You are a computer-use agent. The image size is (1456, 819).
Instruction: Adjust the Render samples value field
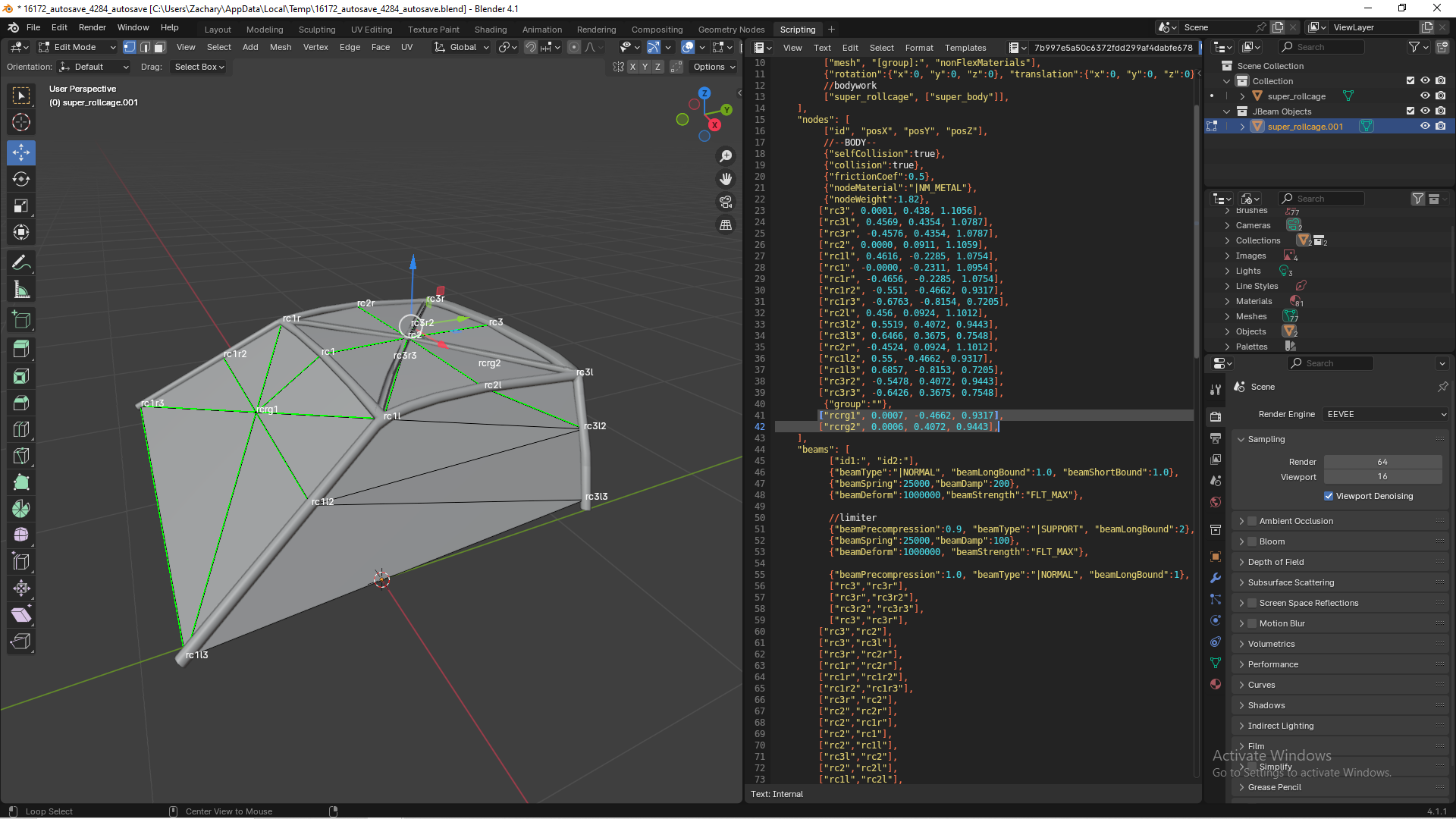pos(1382,462)
